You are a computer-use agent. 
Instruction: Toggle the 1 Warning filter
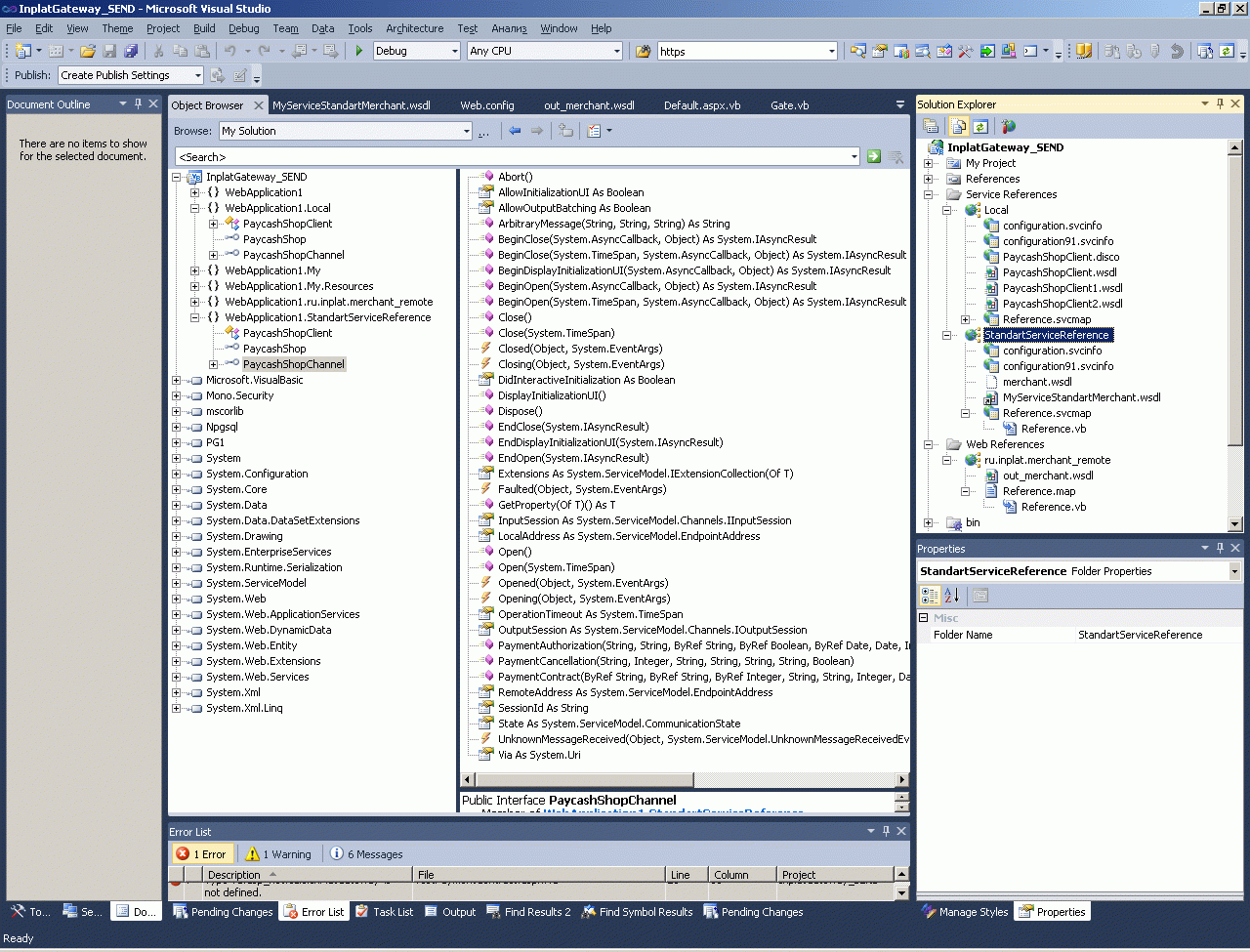tap(278, 854)
